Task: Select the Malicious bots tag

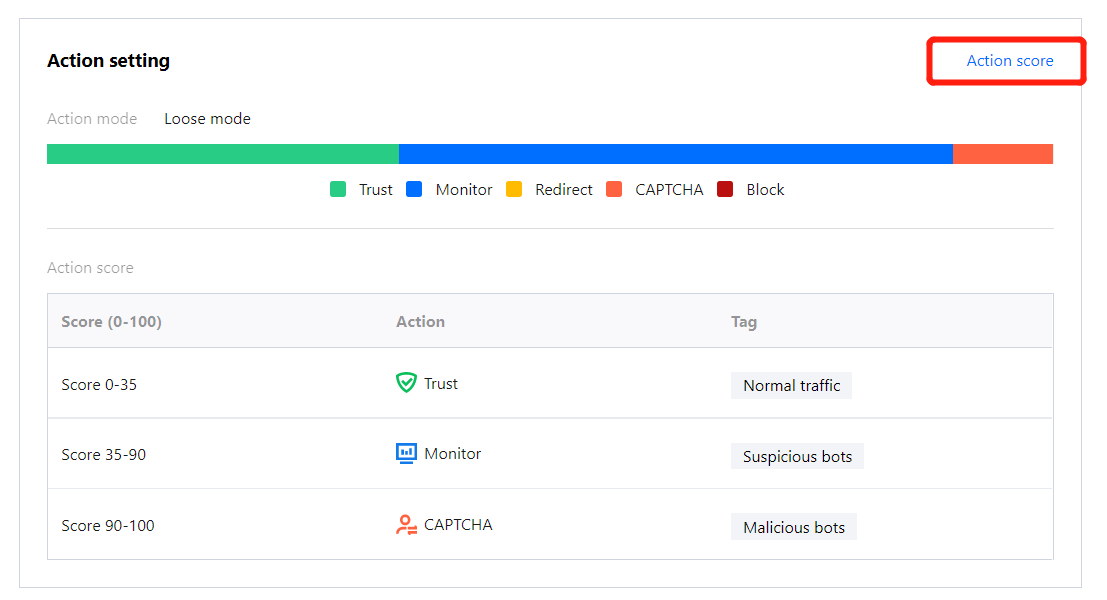Action: (794, 528)
